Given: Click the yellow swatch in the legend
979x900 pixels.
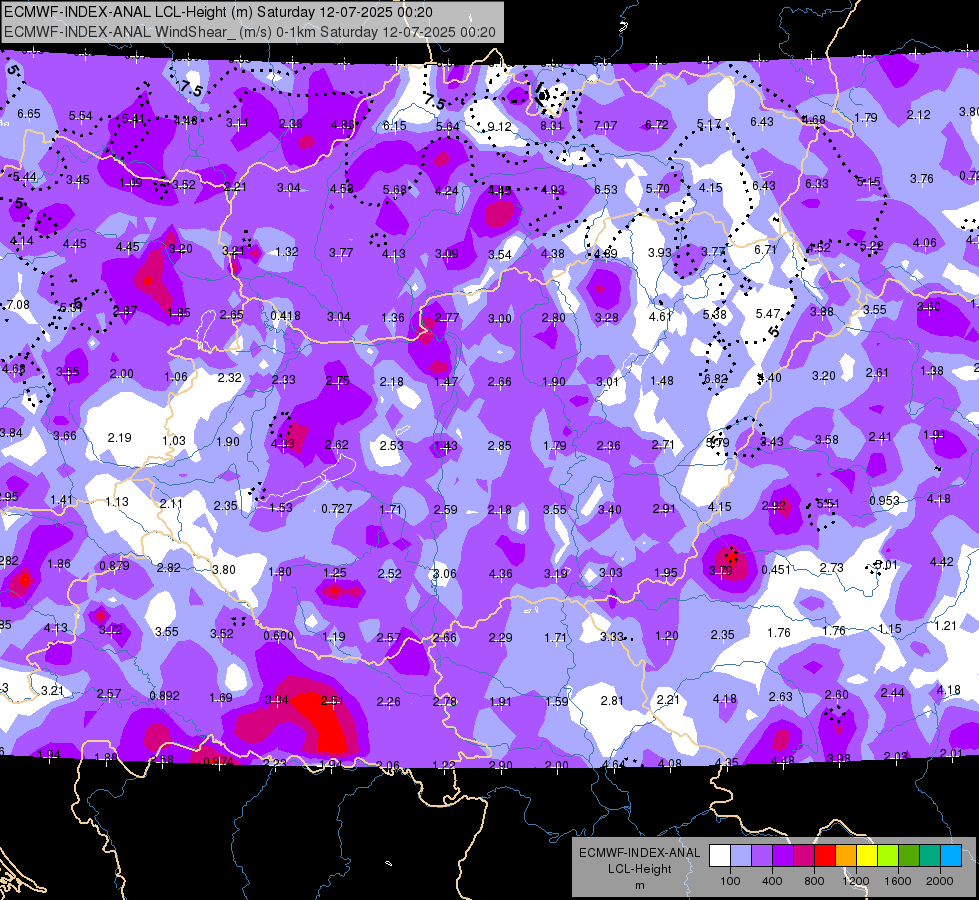Looking at the screenshot, I should 867,856.
